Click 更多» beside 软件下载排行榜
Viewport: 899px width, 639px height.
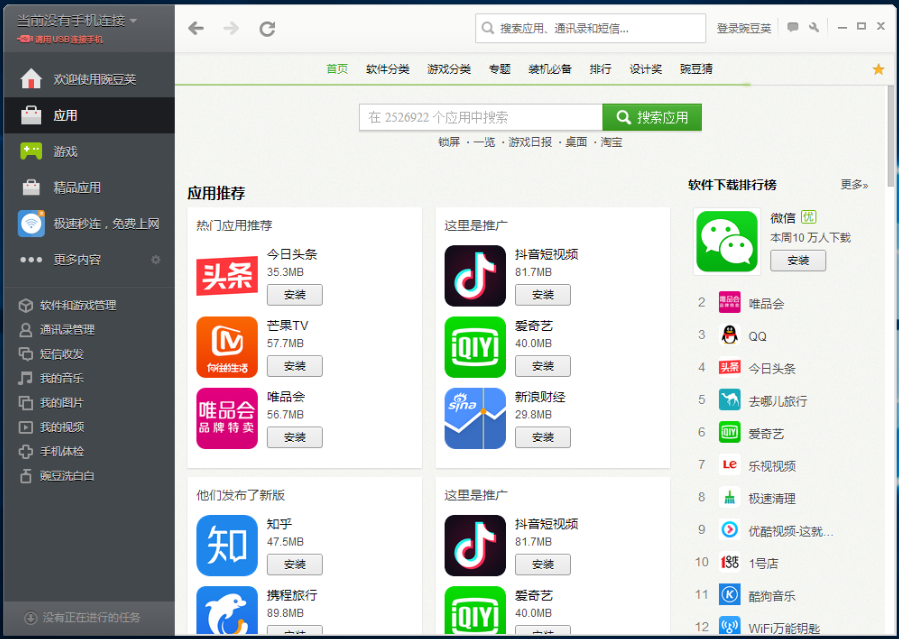[x=854, y=185]
